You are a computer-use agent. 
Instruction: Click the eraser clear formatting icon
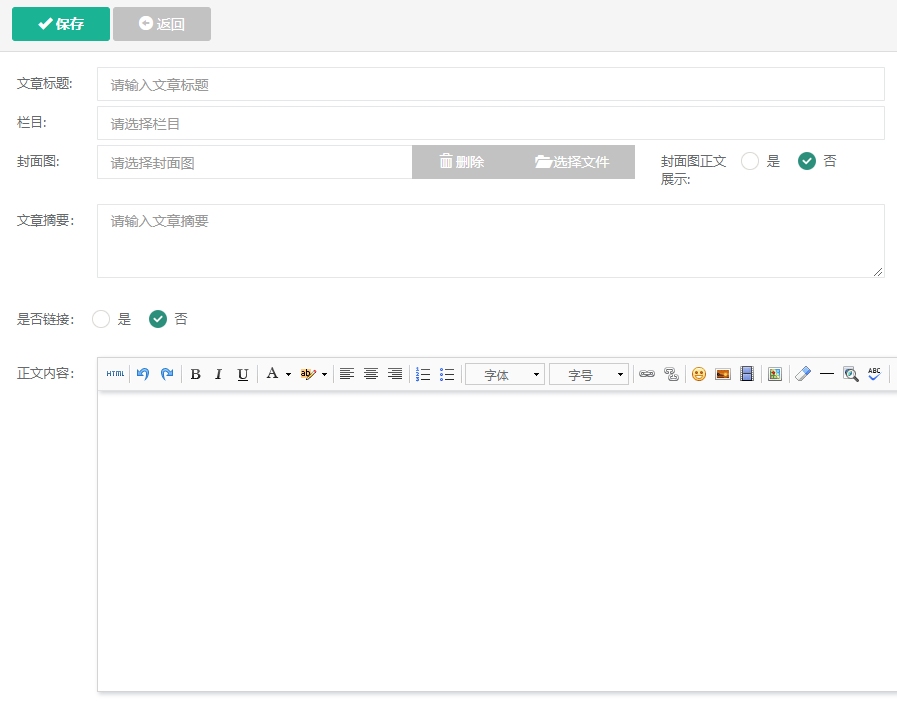pyautogui.click(x=803, y=374)
